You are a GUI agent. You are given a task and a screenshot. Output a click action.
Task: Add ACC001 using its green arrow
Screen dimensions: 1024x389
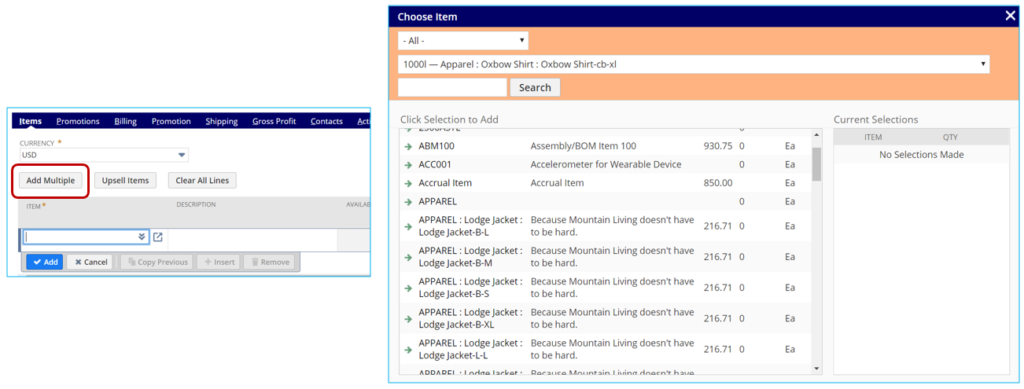(408, 164)
